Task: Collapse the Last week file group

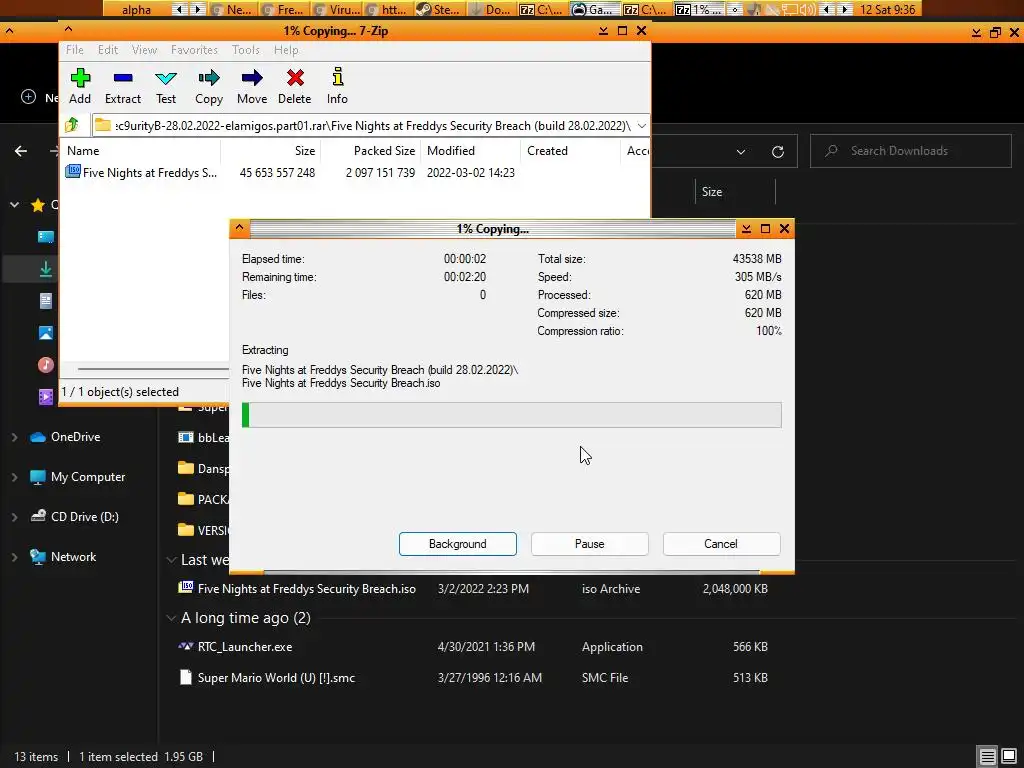Action: point(171,560)
